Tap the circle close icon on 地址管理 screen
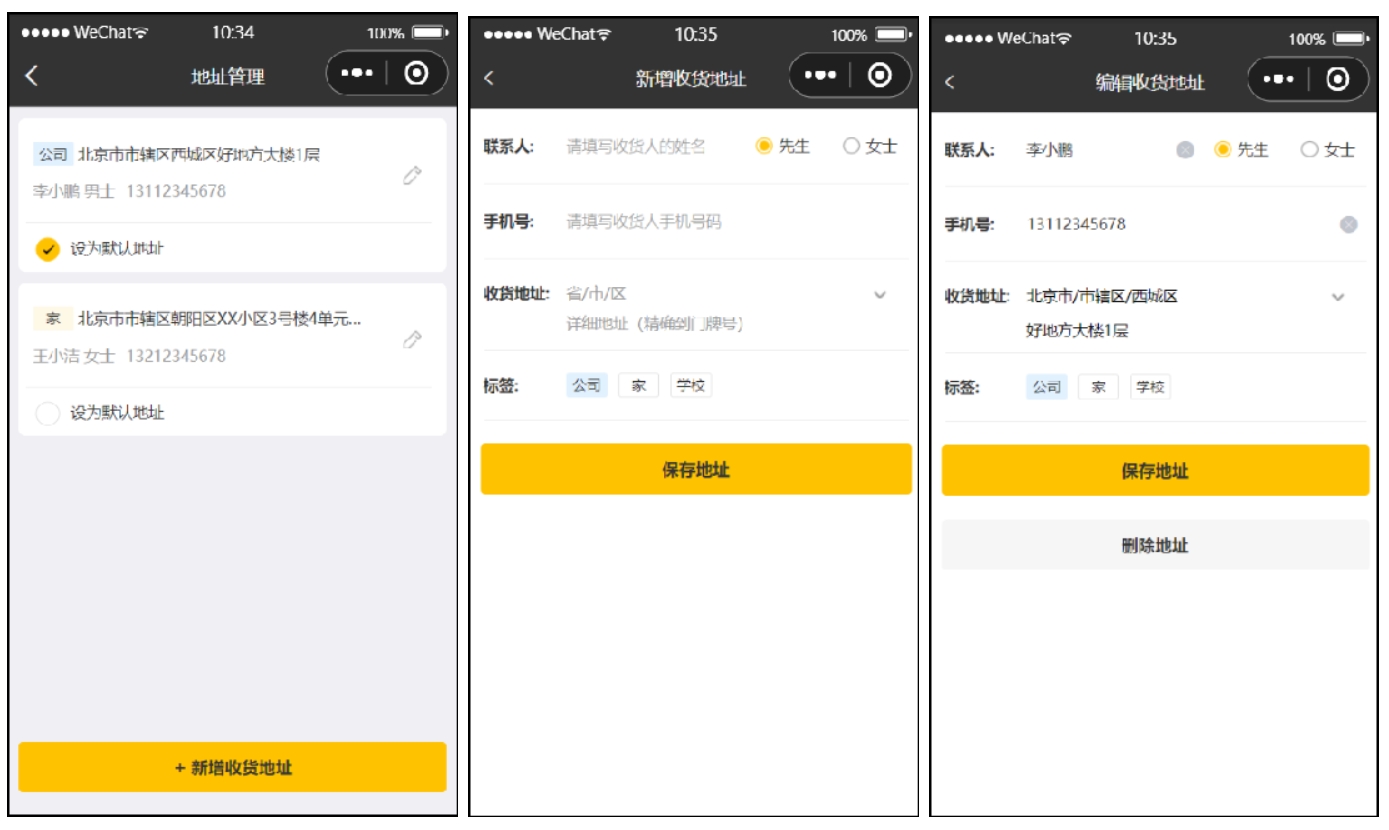 [417, 74]
